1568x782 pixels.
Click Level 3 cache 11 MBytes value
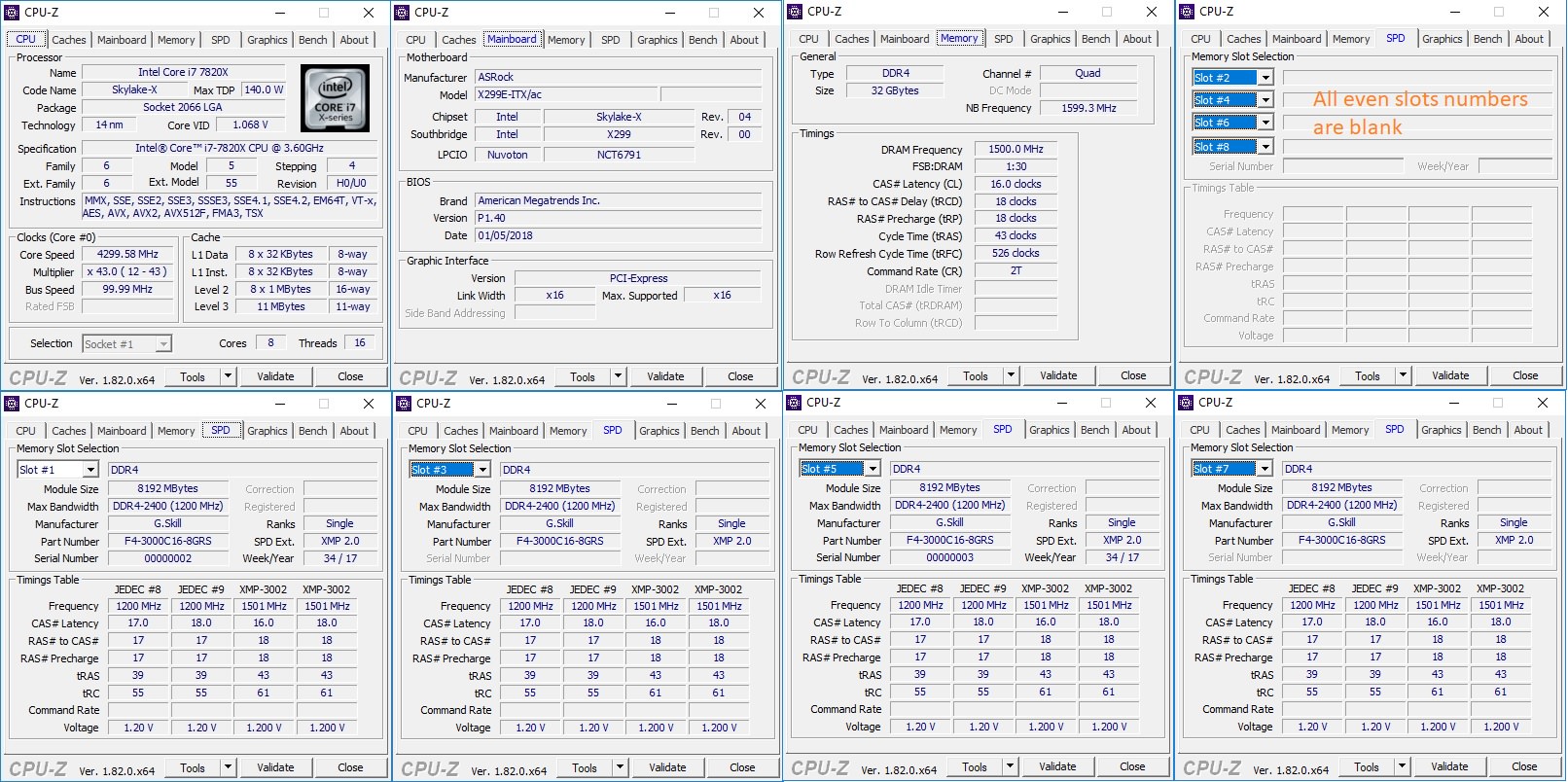click(280, 306)
